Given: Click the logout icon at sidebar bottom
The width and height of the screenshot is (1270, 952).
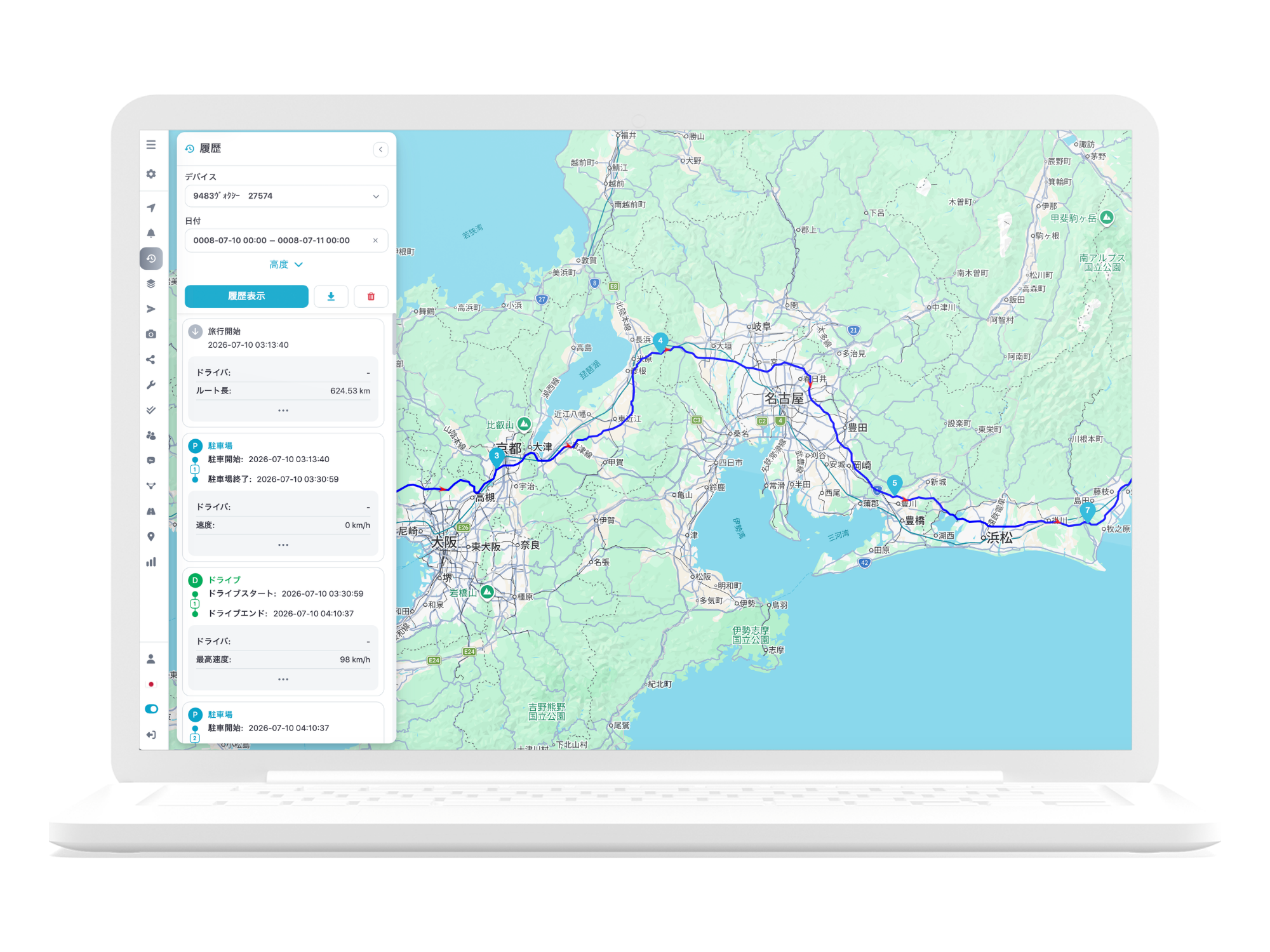Looking at the screenshot, I should (151, 735).
